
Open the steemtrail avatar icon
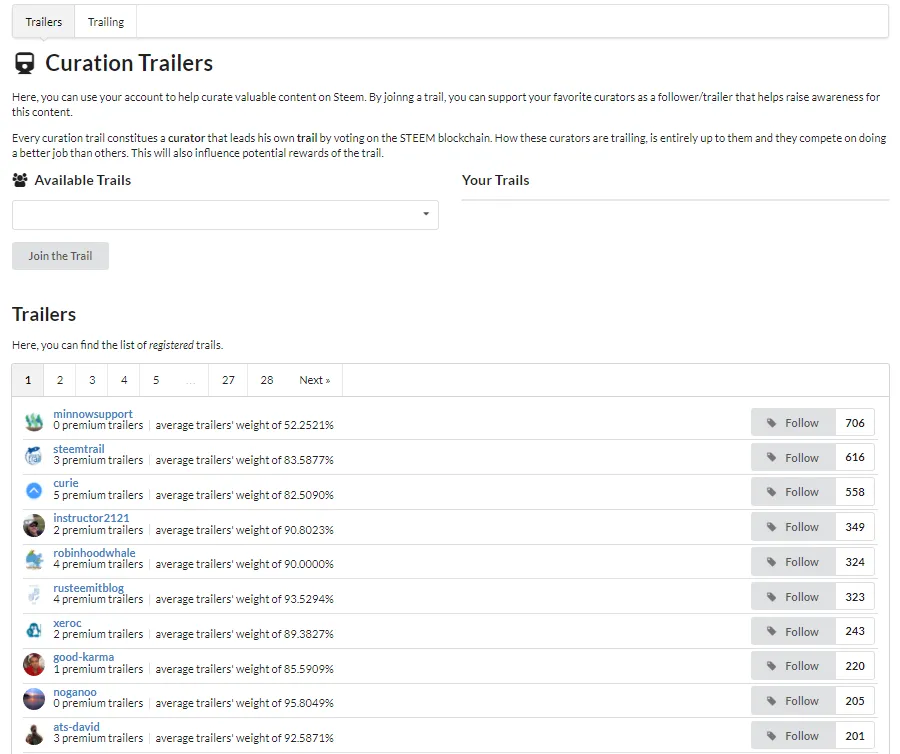pyautogui.click(x=34, y=457)
